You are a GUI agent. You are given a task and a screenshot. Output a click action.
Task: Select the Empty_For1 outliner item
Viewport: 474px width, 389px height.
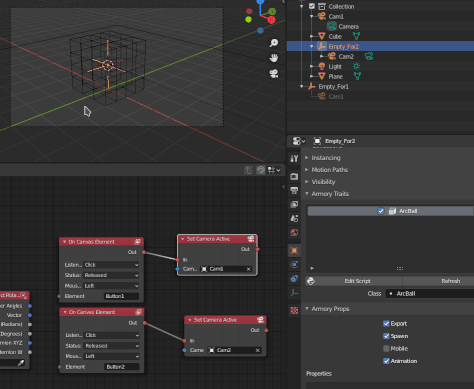(333, 86)
